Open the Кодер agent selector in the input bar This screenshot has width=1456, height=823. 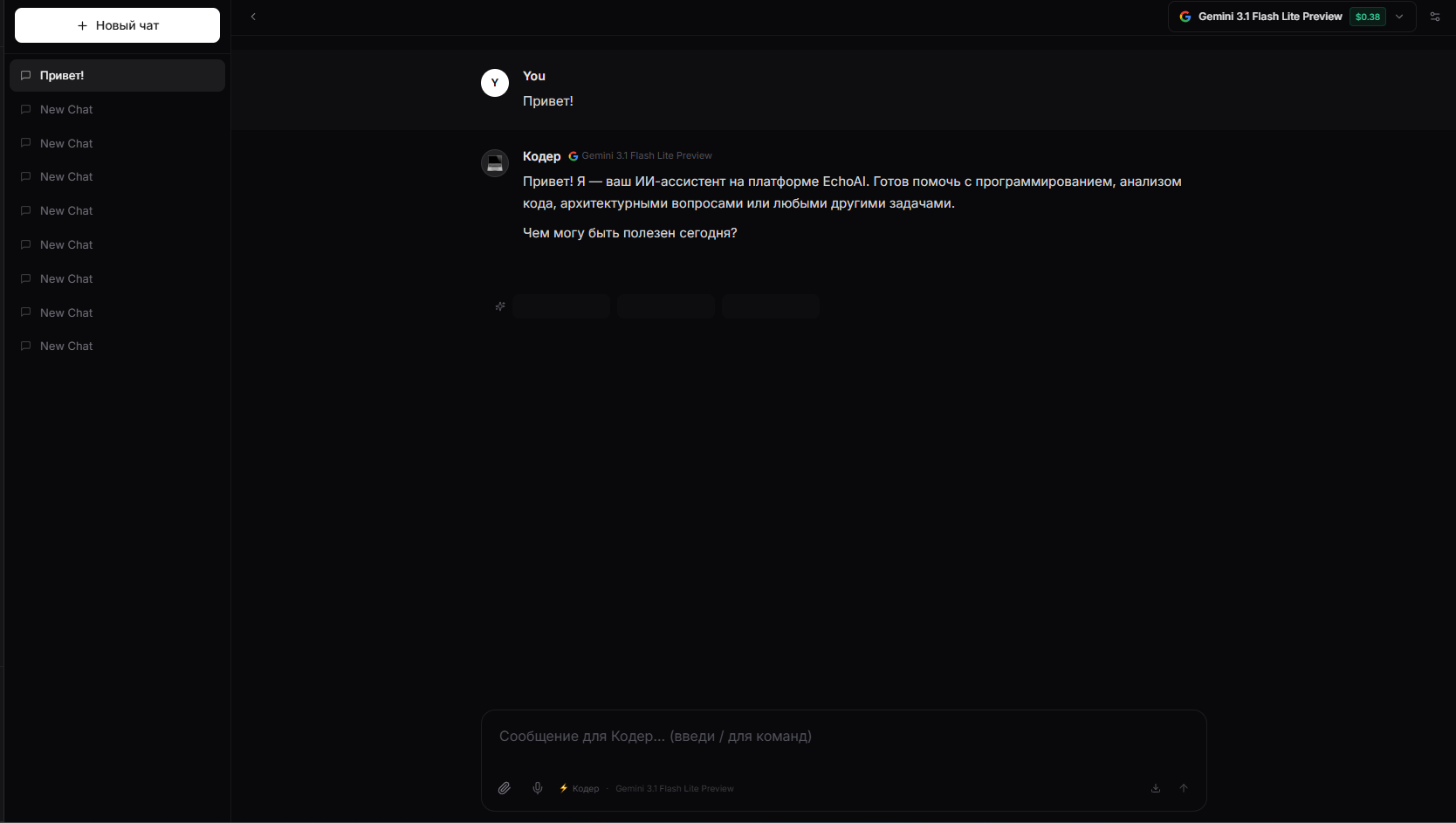click(x=580, y=788)
